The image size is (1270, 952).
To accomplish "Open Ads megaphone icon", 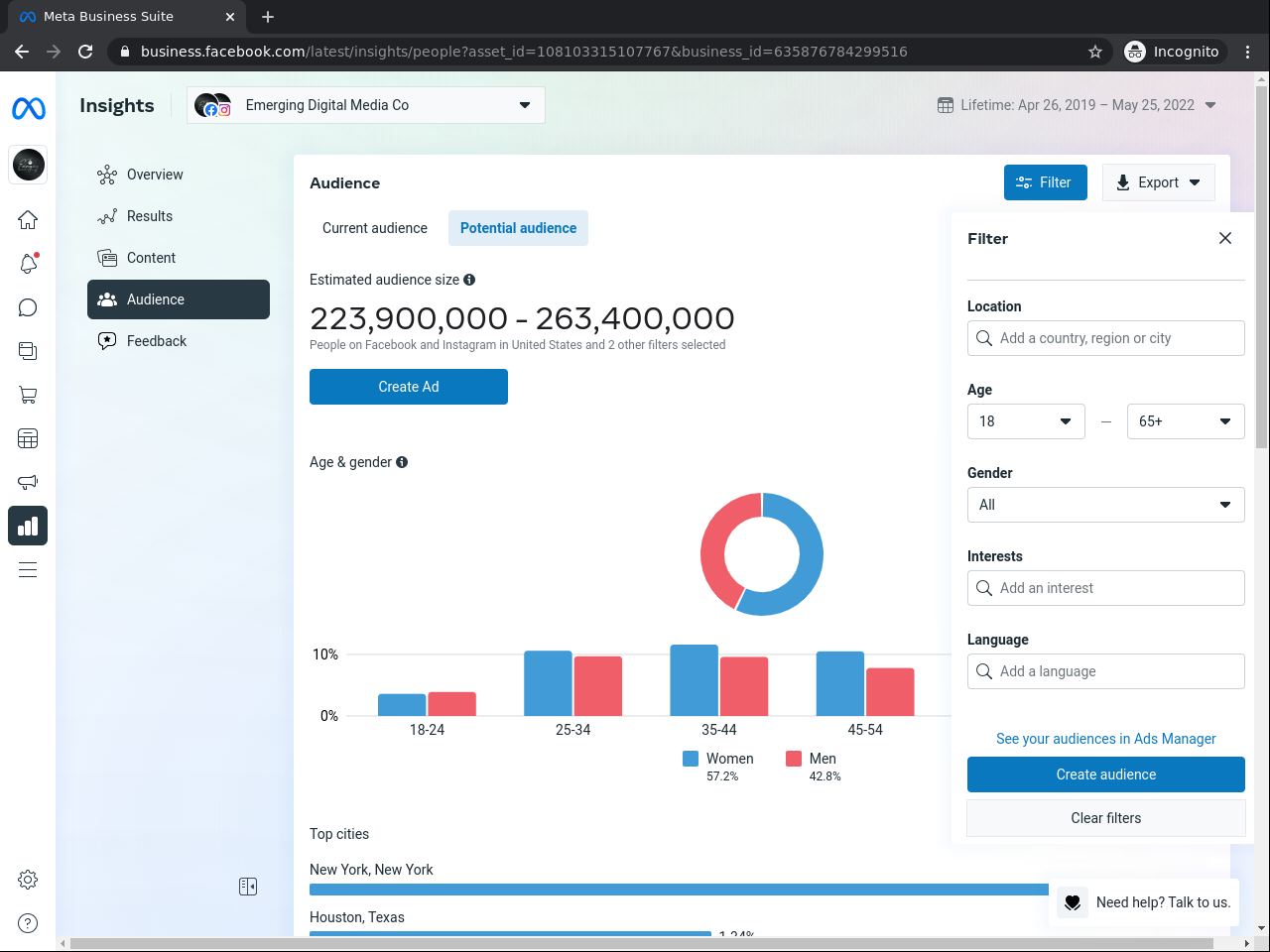I will coord(28,482).
